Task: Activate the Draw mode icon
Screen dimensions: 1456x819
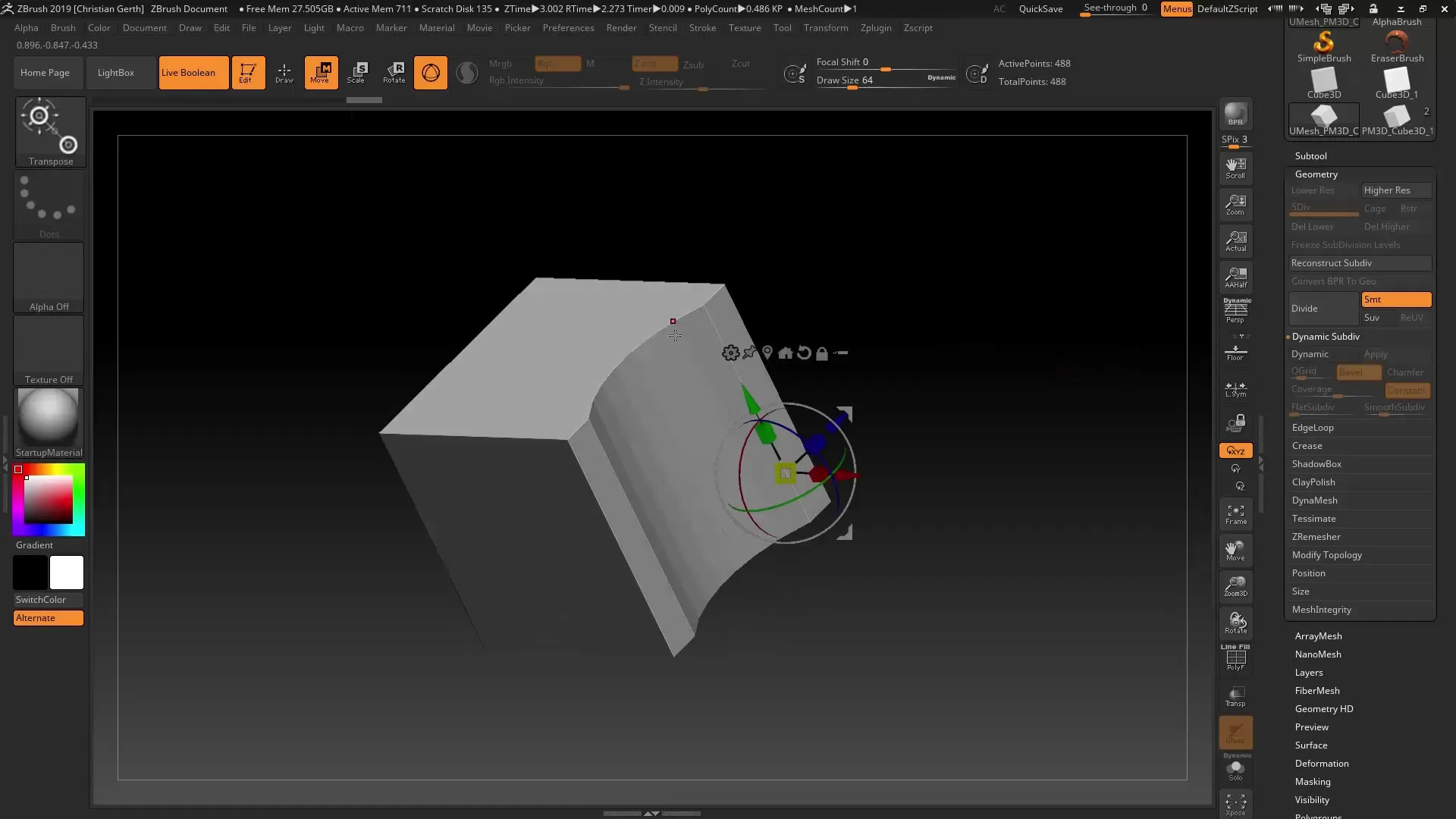Action: [284, 73]
